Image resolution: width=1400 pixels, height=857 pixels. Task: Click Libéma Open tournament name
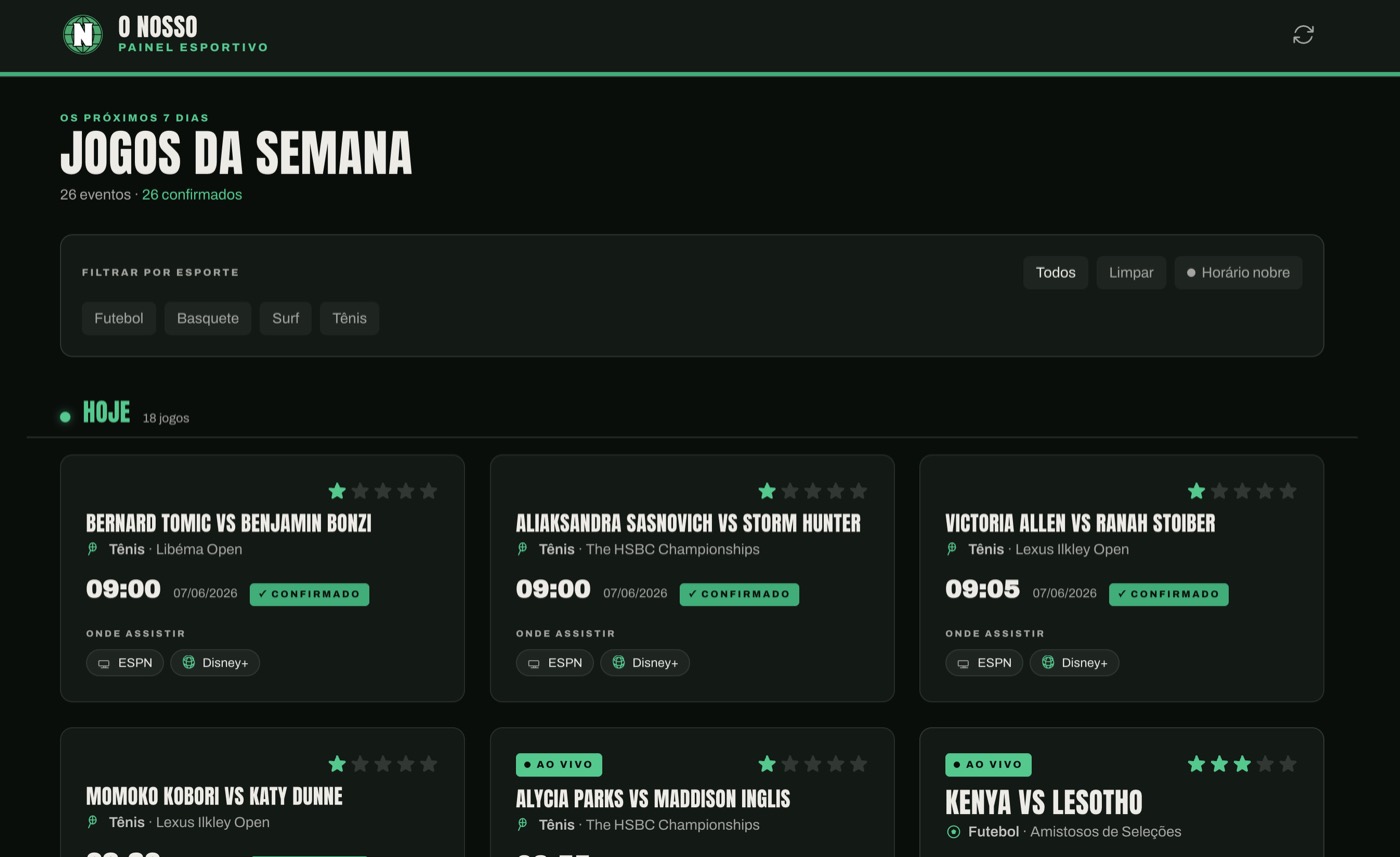pyautogui.click(x=199, y=549)
